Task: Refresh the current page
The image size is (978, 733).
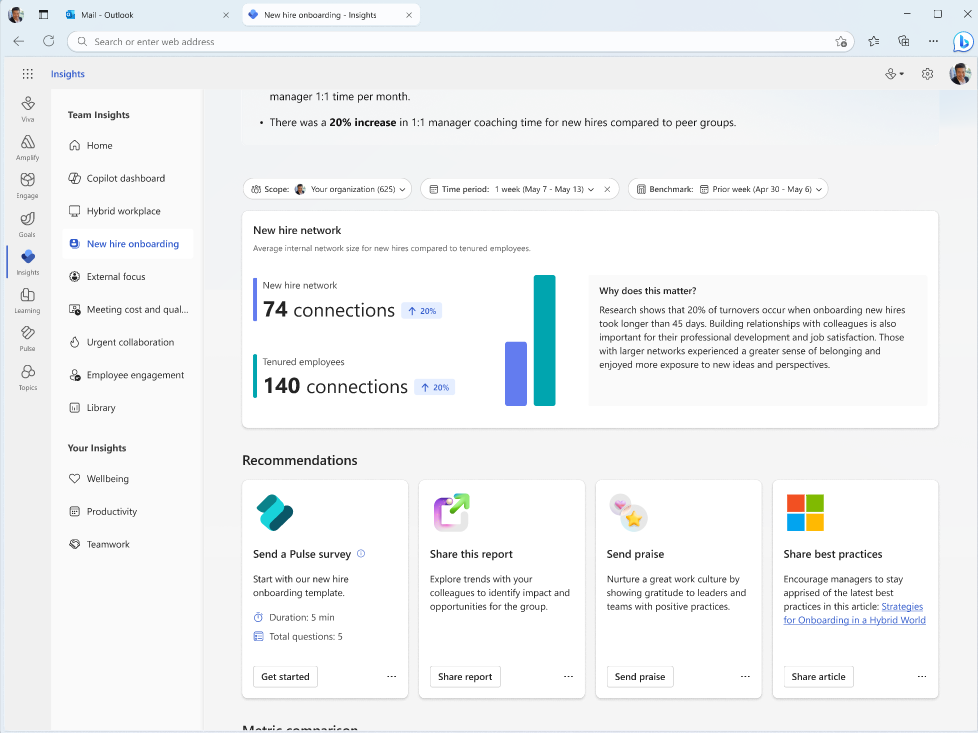Action: click(49, 41)
